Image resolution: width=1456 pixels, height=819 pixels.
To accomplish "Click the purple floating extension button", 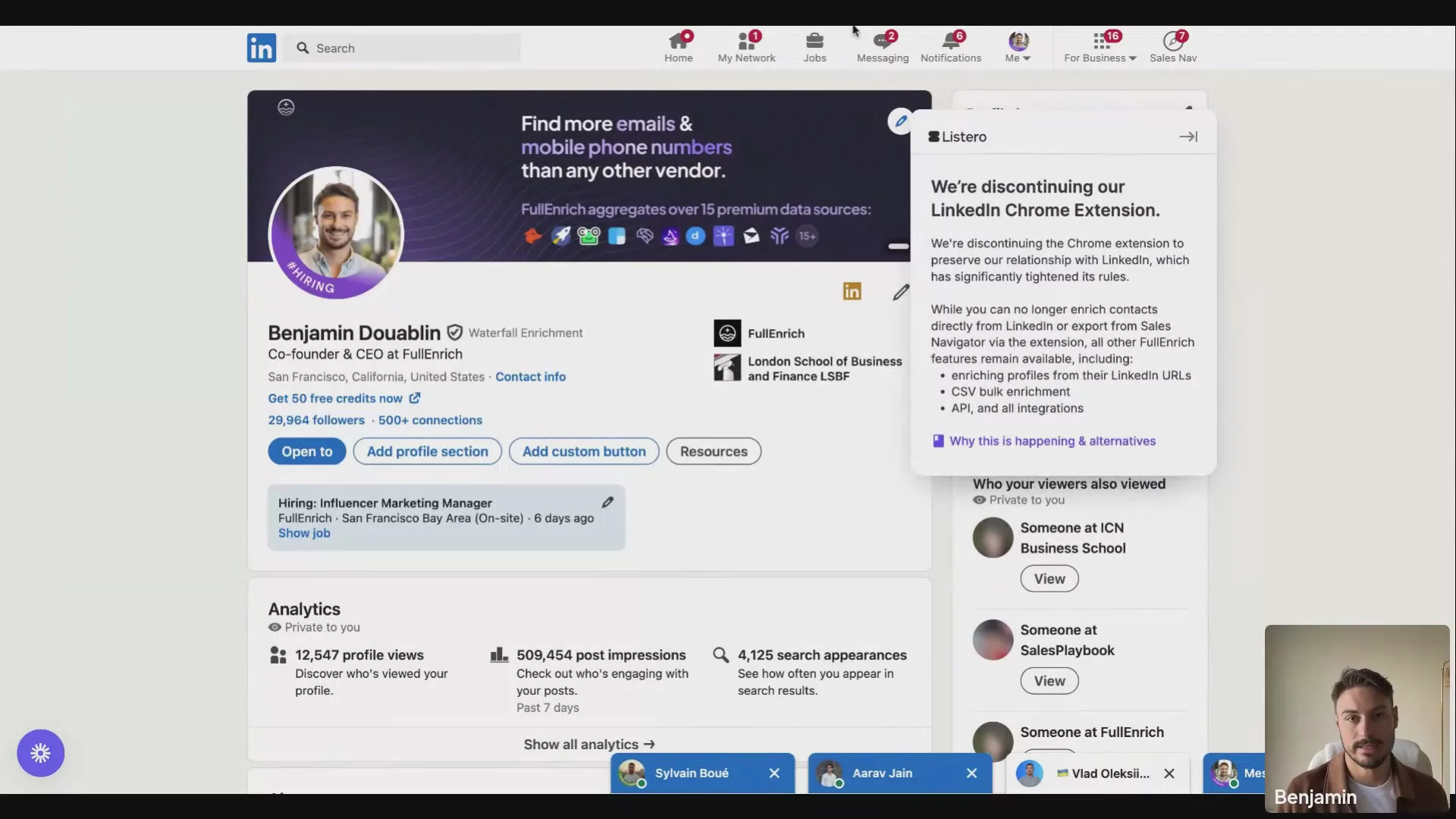I will 41,753.
